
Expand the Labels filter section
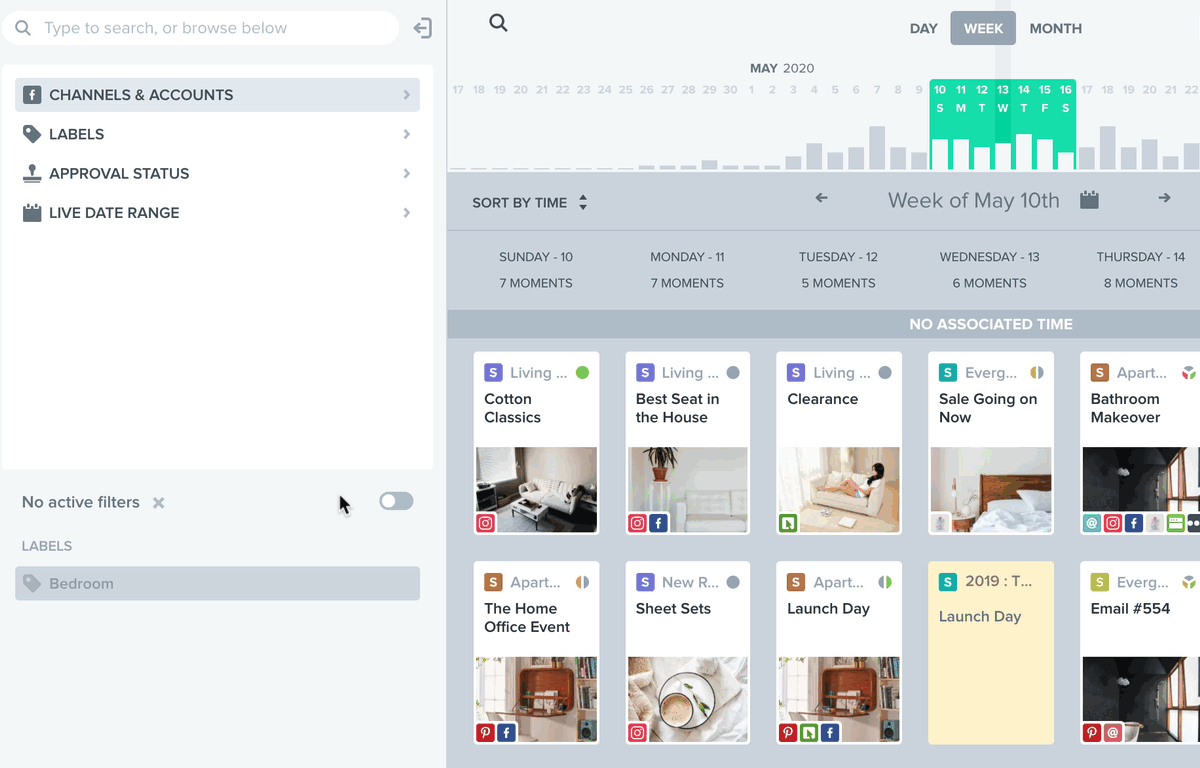point(217,134)
